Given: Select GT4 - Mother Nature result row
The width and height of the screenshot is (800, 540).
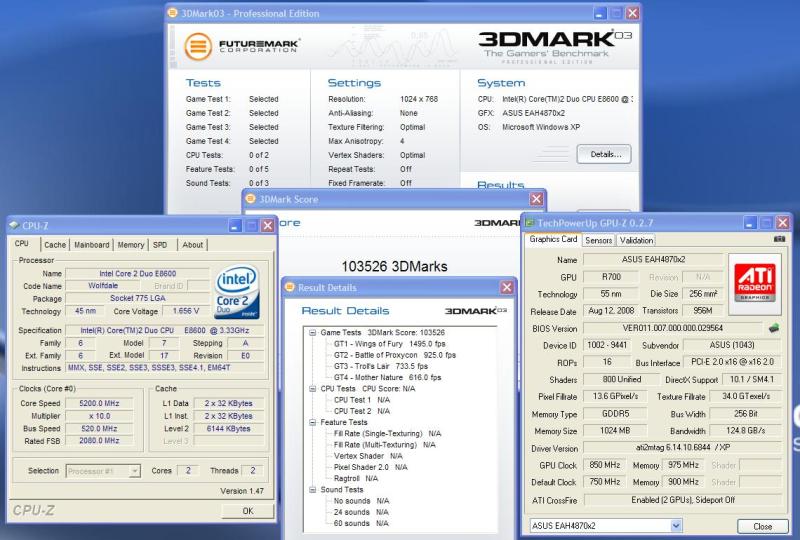Looking at the screenshot, I should coord(387,378).
